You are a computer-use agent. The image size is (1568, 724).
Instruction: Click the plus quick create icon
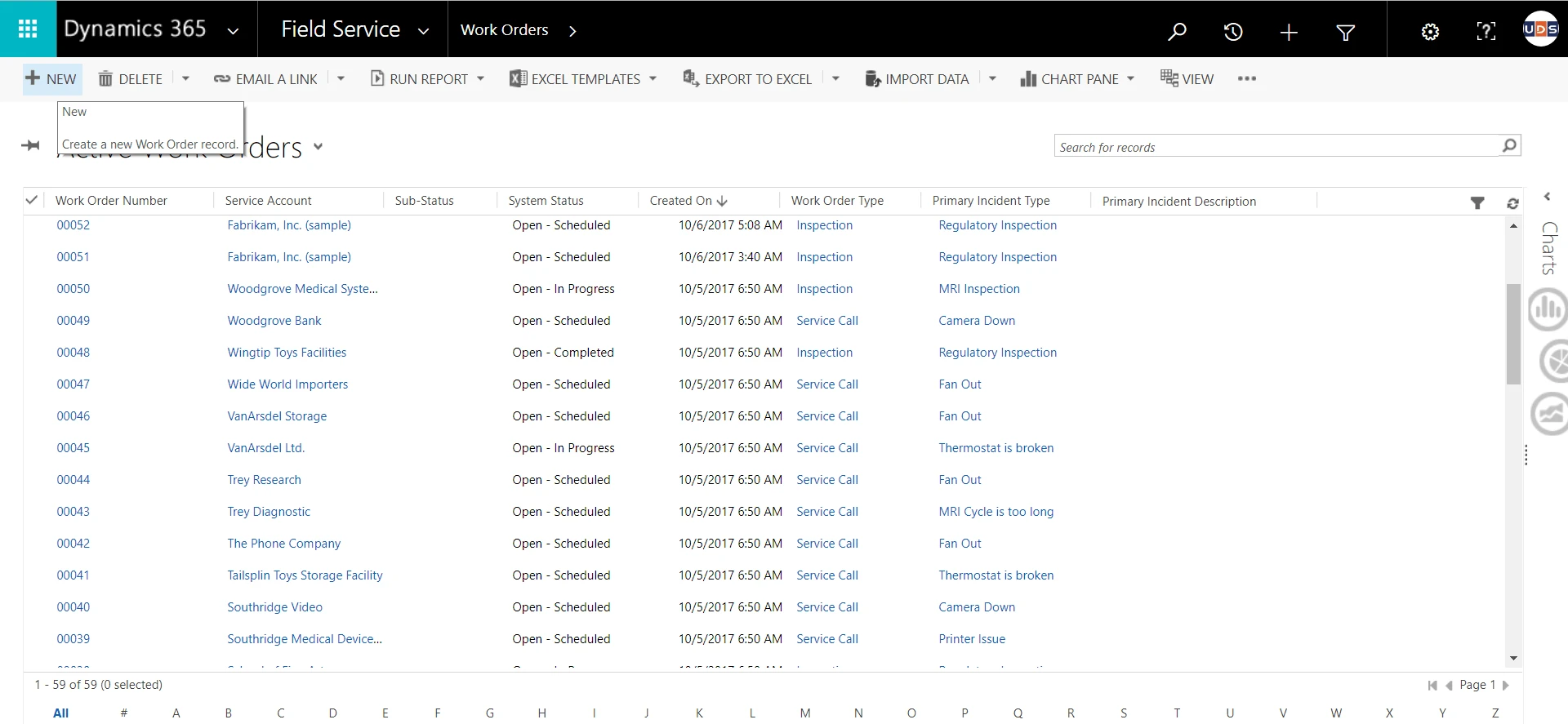1289,32
